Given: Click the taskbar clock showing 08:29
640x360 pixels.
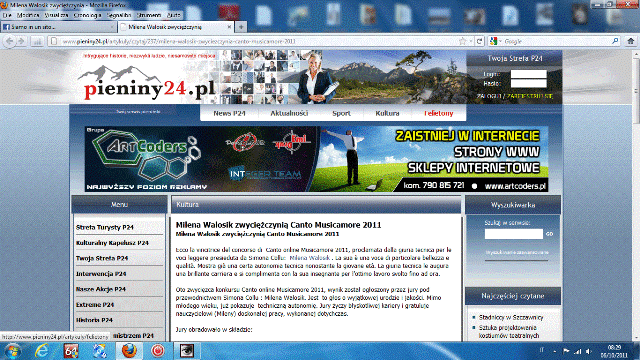Looking at the screenshot, I should click(x=613, y=351).
